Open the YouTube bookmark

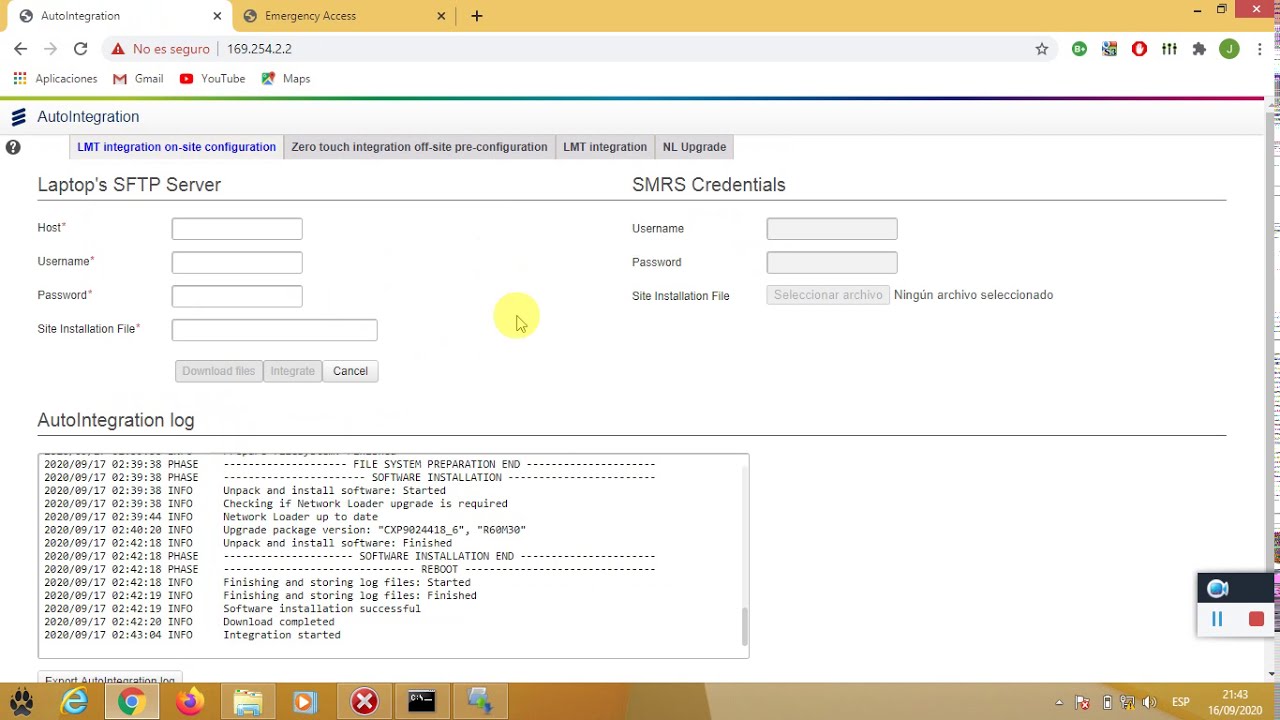point(212,78)
